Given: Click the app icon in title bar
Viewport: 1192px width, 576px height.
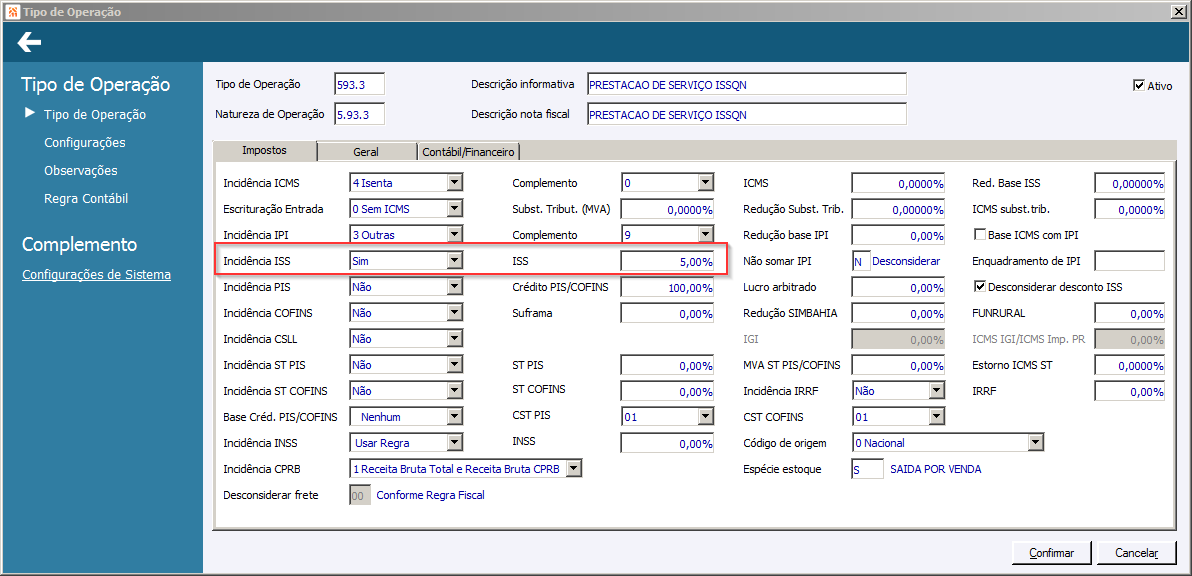Looking at the screenshot, I should (11, 11).
